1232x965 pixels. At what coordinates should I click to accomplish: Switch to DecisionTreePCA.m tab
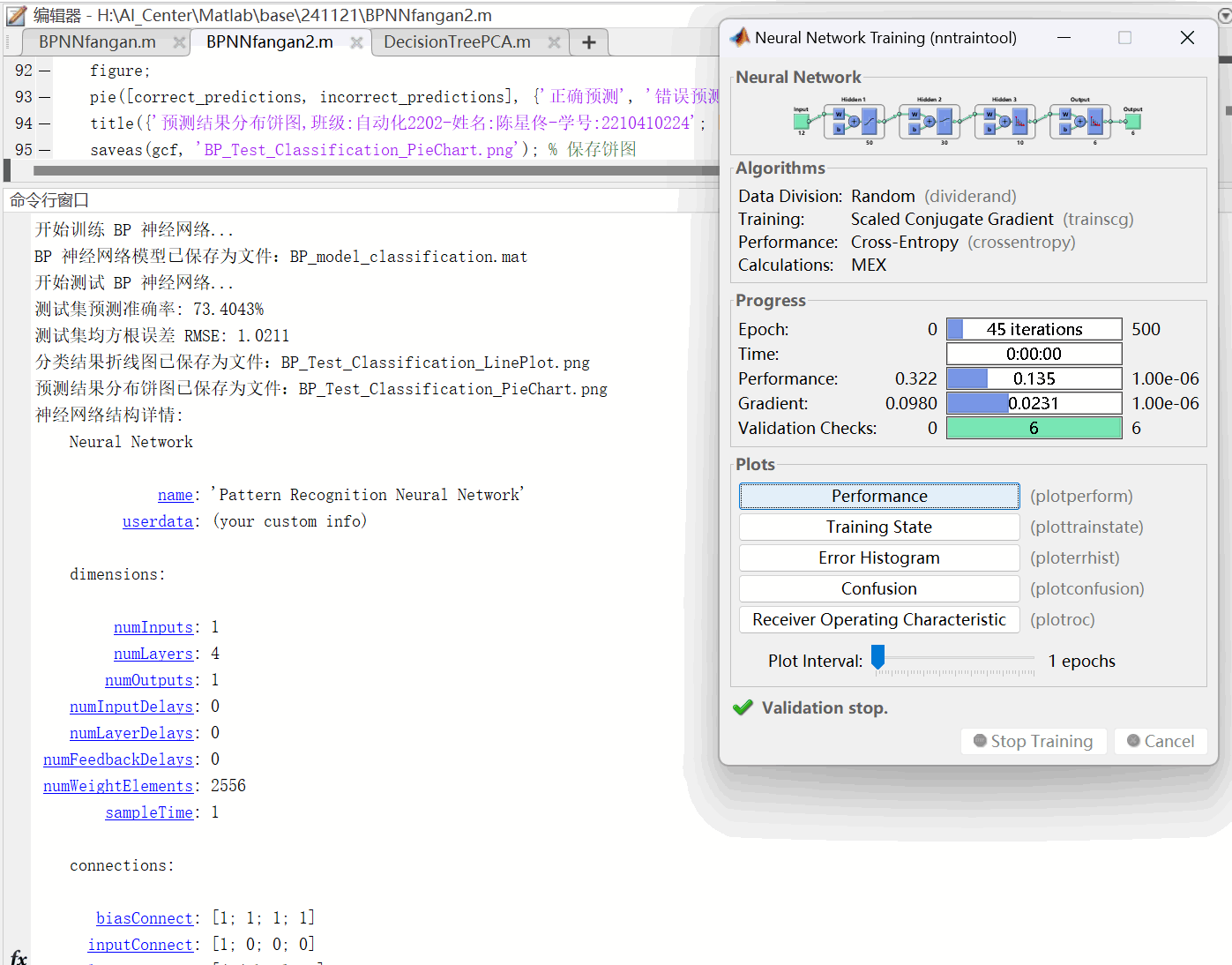[x=457, y=42]
